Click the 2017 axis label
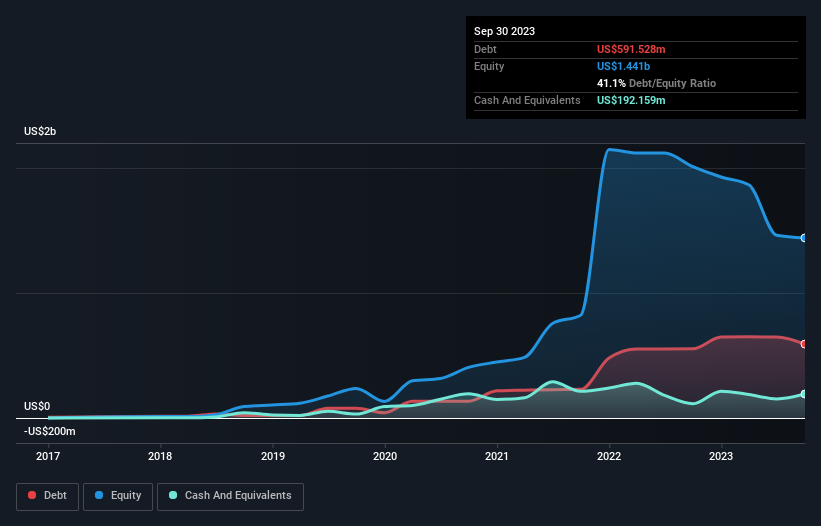821x526 pixels. point(48,456)
